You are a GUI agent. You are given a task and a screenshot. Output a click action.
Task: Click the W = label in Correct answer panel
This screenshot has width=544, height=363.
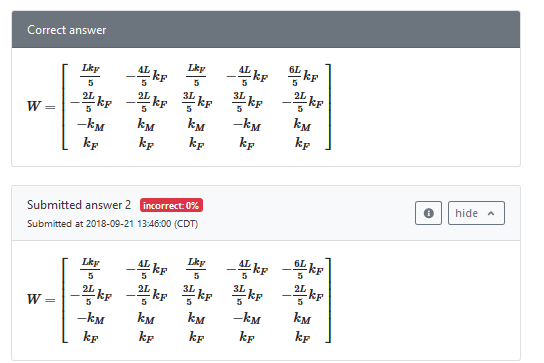tap(41, 106)
